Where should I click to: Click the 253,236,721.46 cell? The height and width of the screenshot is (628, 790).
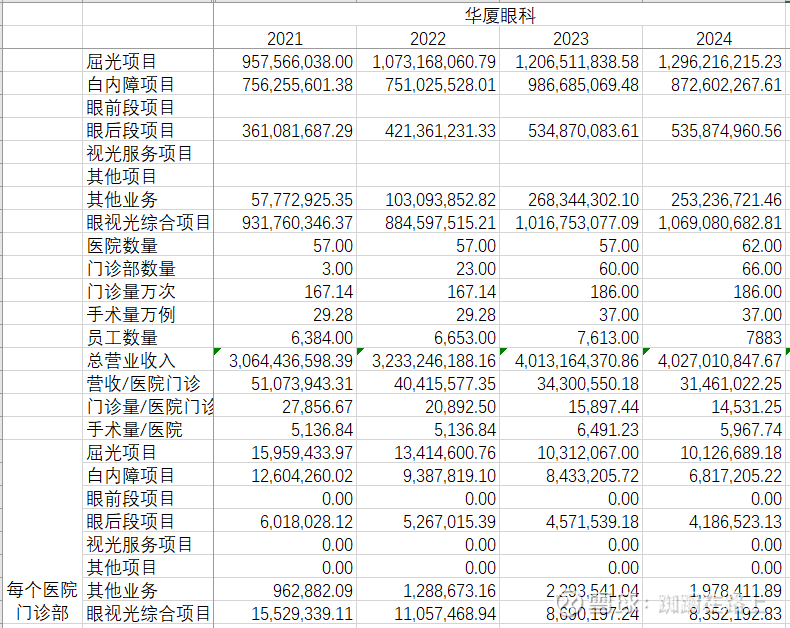pyautogui.click(x=714, y=199)
